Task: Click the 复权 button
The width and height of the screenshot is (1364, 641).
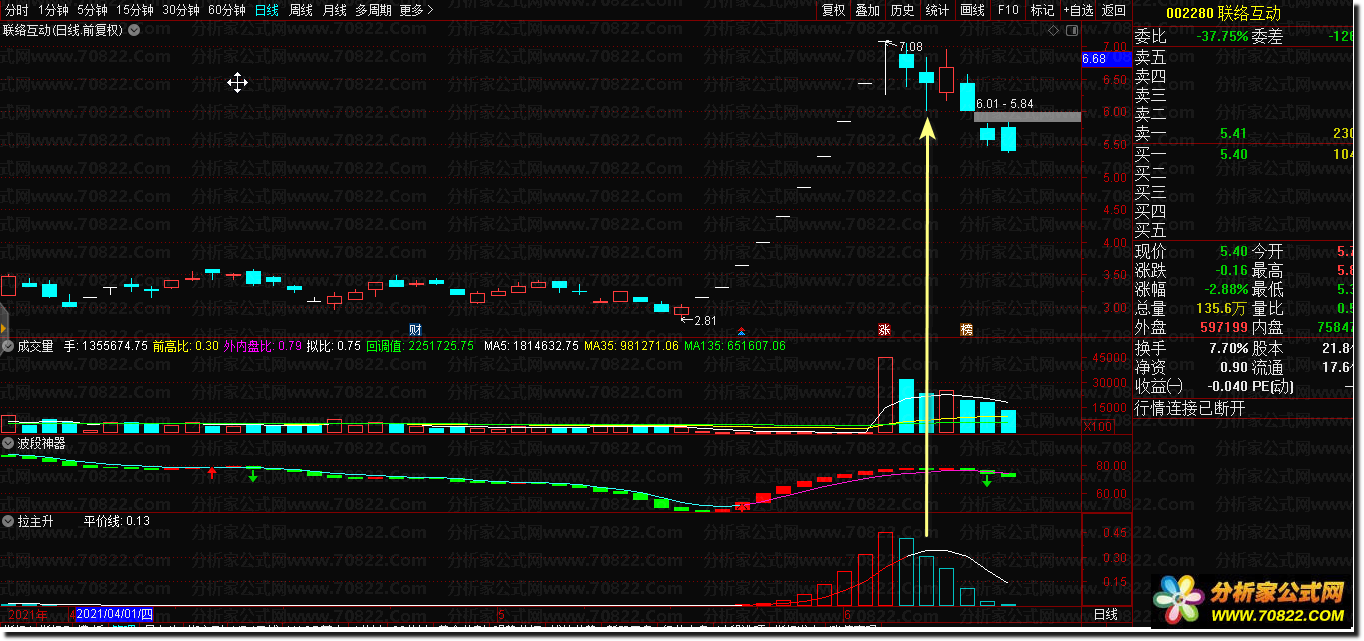Action: [833, 10]
